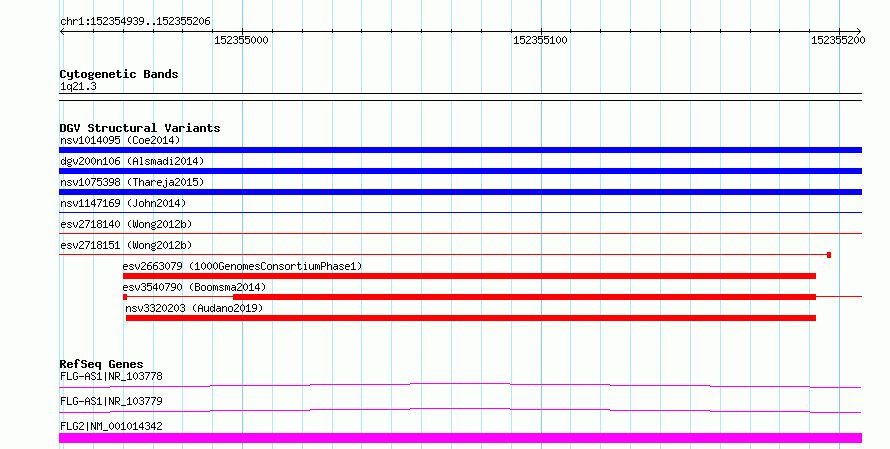The height and width of the screenshot is (449, 890).
Task: Click the red bar under nsv3320203
Action: point(471,318)
